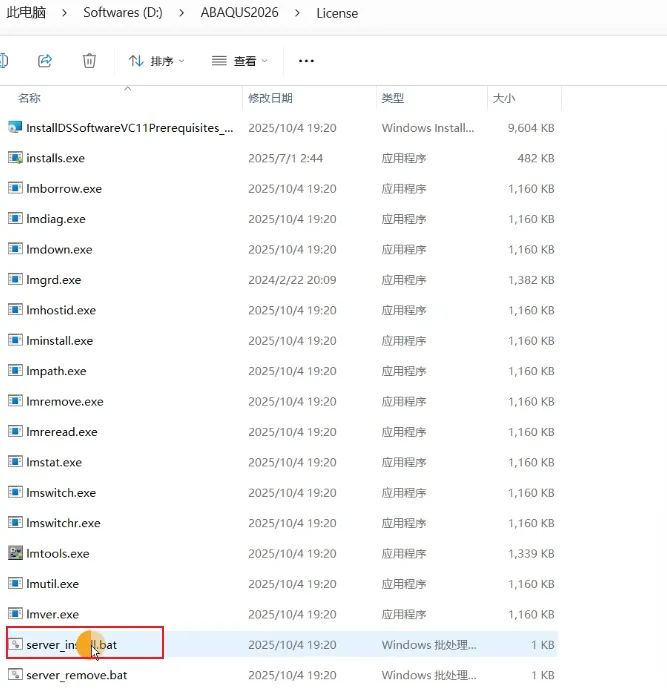Click type 应用程序 of lmutil.exe row
This screenshot has width=667, height=690.
[404, 584]
